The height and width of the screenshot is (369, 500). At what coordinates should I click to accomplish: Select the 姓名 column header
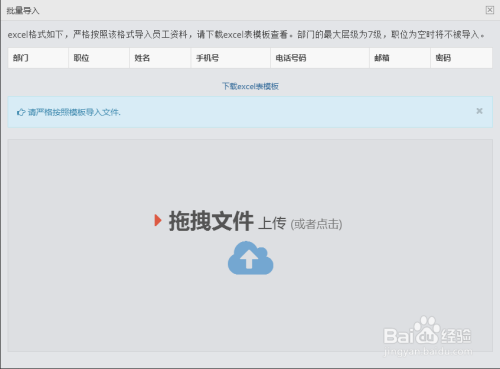coord(160,58)
